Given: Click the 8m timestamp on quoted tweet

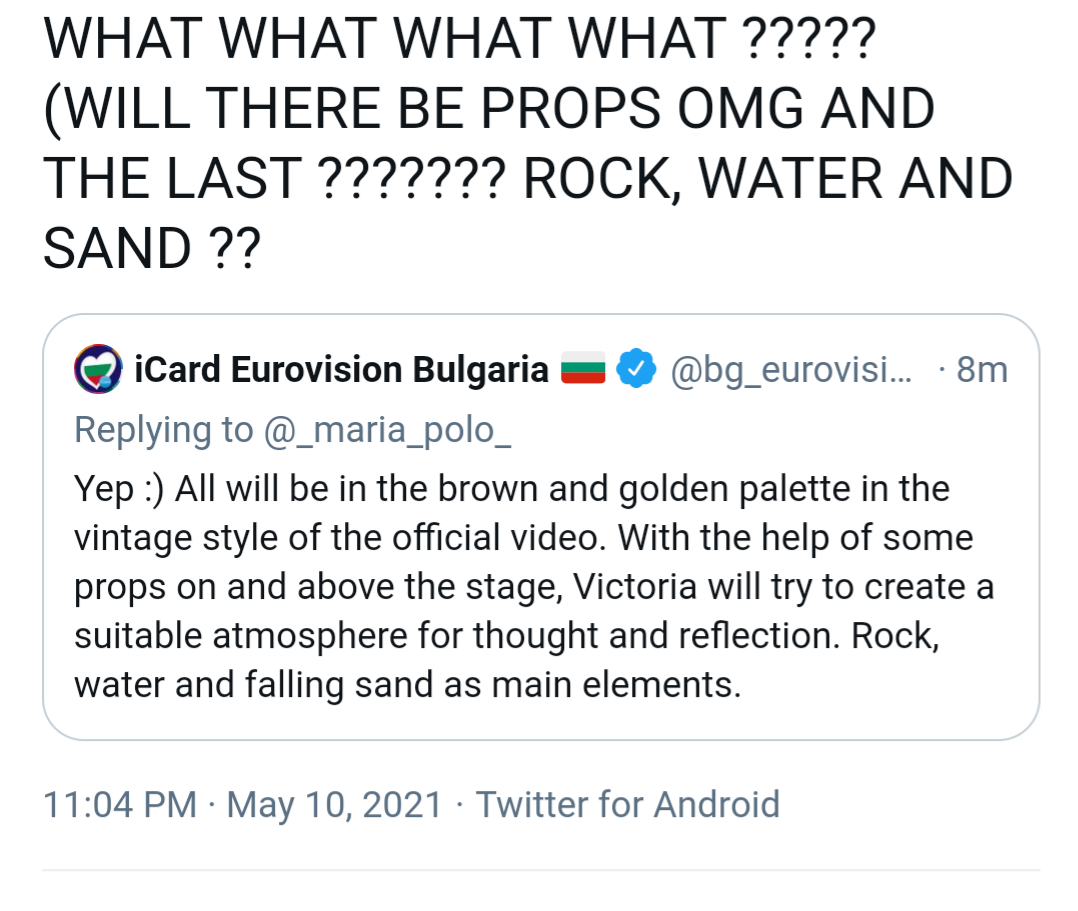Looking at the screenshot, I should (981, 371).
